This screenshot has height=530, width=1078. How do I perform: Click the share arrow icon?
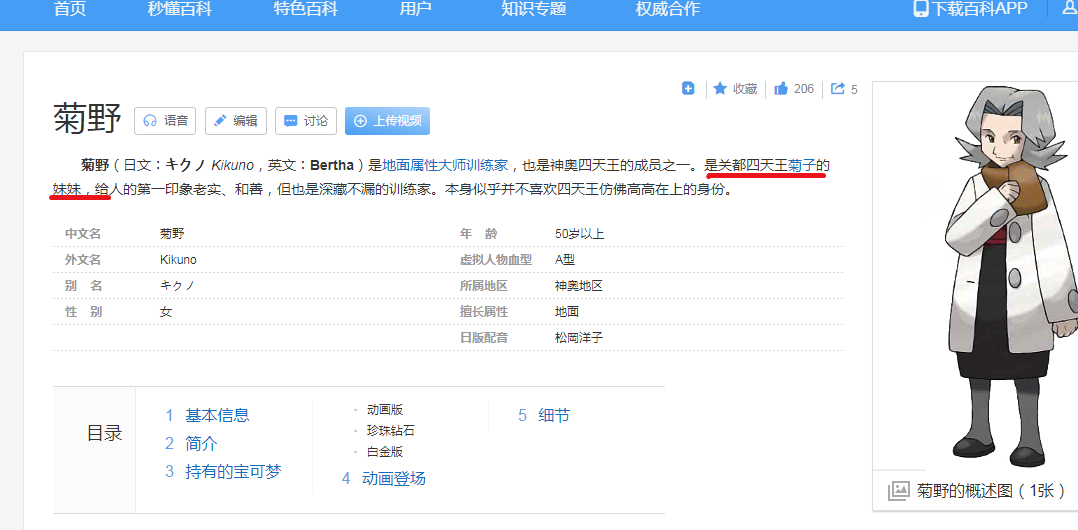[x=838, y=88]
